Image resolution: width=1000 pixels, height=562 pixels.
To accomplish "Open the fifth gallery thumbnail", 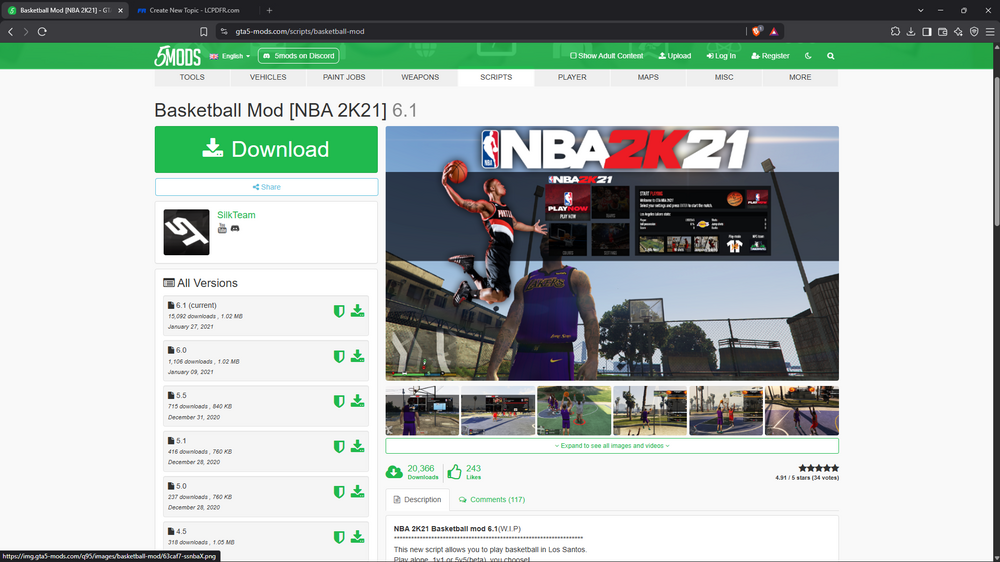I will (726, 411).
